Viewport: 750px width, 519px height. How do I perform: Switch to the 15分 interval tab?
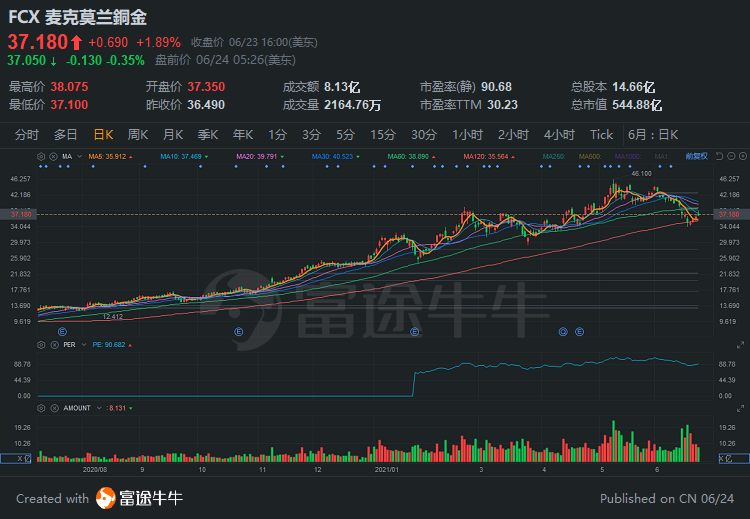click(x=383, y=135)
